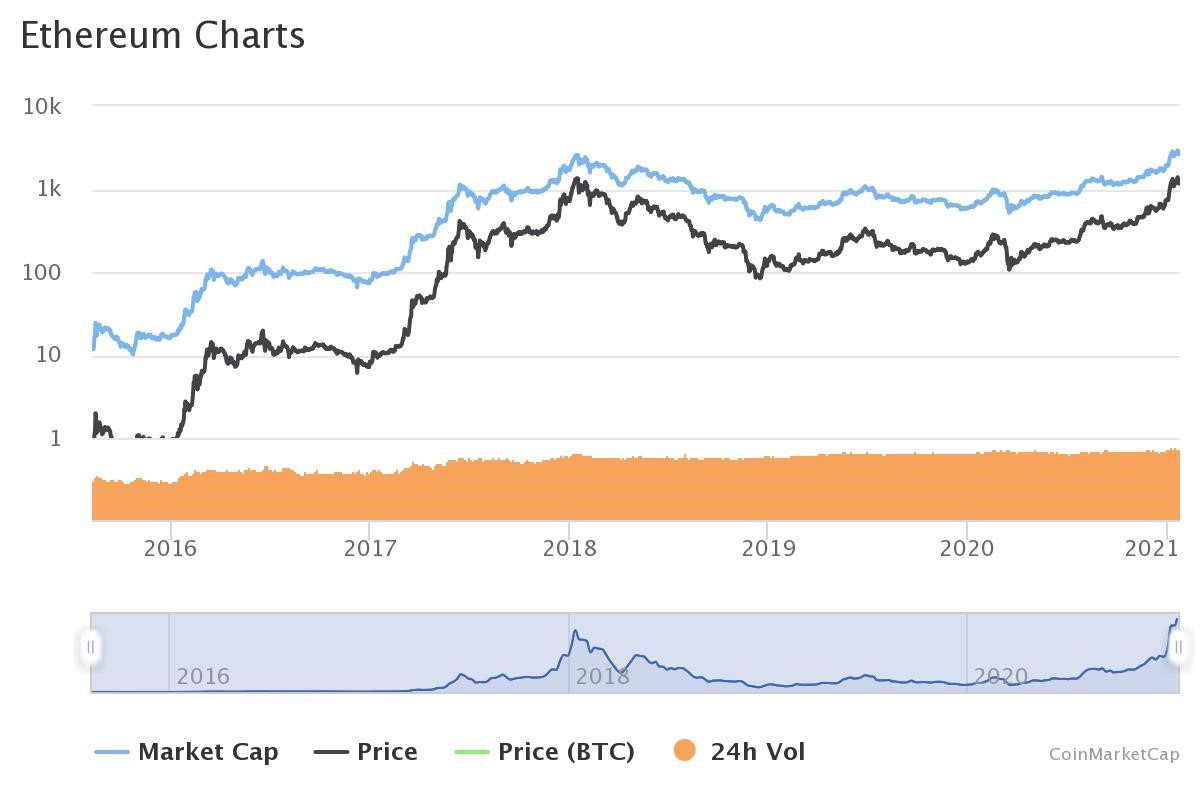Click the 2019 x-axis label
Image resolution: width=1200 pixels, height=800 pixels.
pyautogui.click(x=768, y=548)
